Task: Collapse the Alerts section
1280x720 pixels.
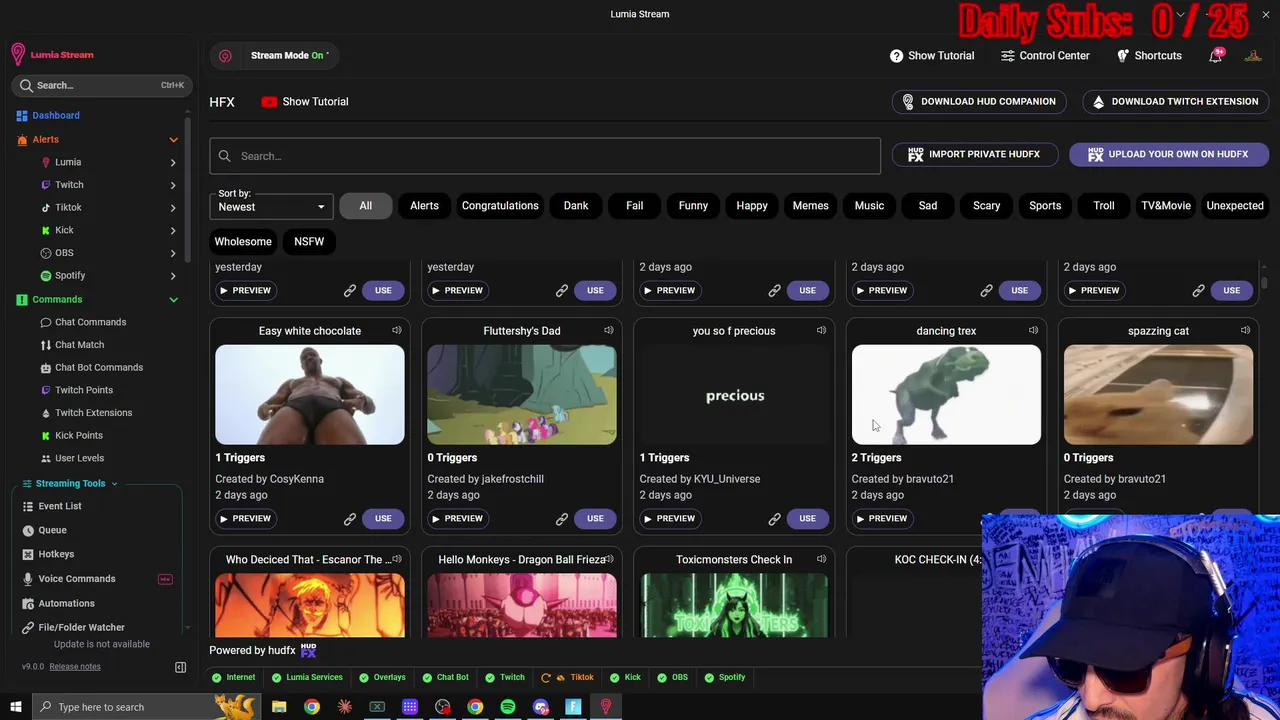Action: point(173,140)
